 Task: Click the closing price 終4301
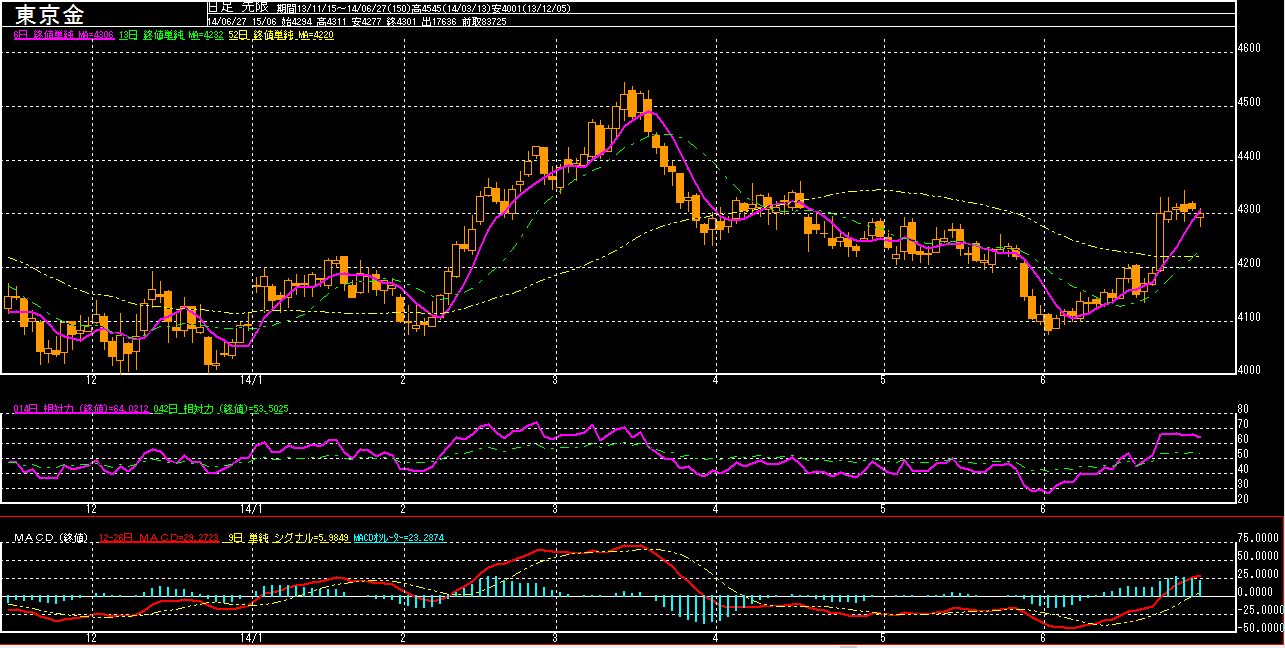401,22
